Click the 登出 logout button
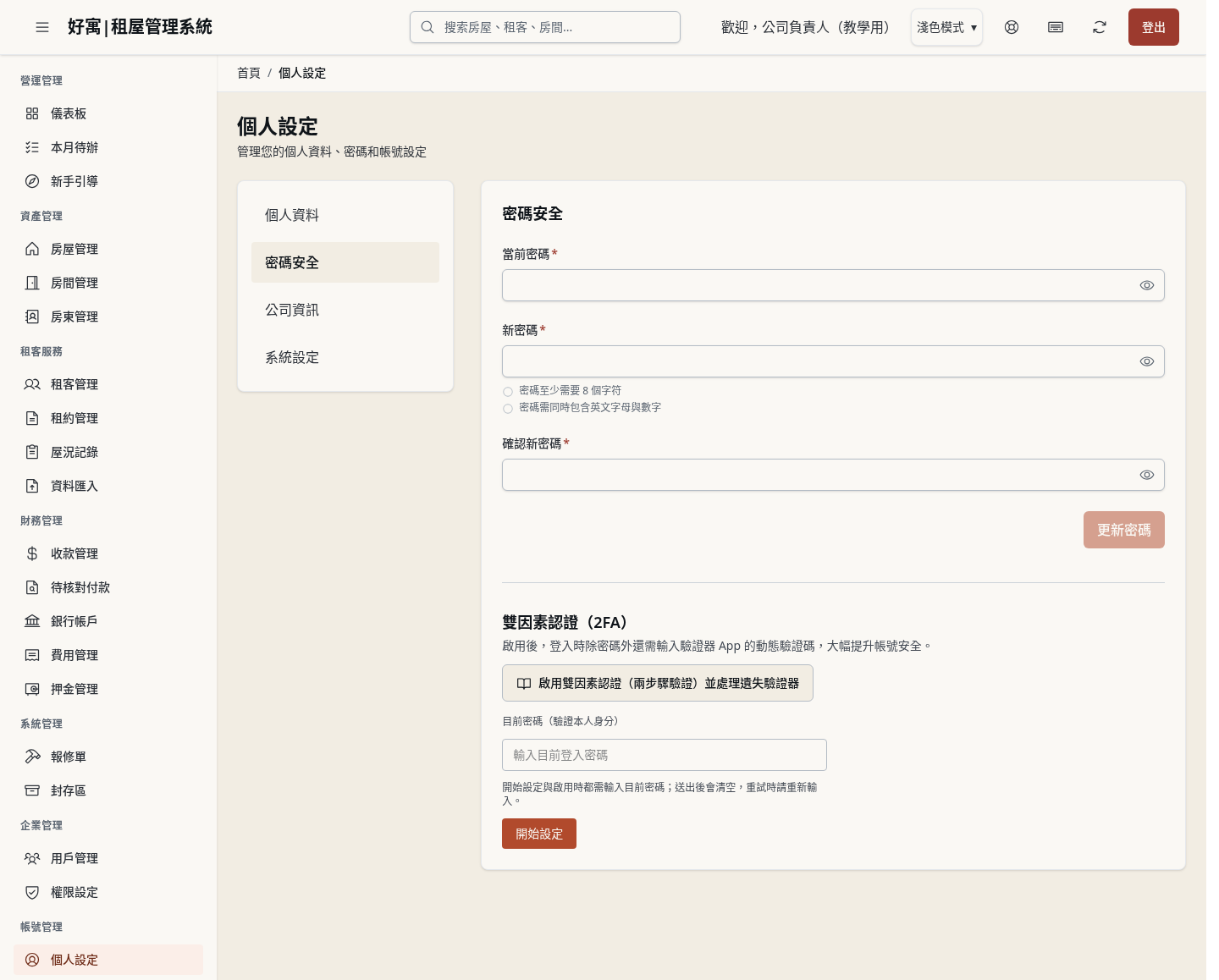Viewport: 1219px width, 980px height. pyautogui.click(x=1153, y=27)
